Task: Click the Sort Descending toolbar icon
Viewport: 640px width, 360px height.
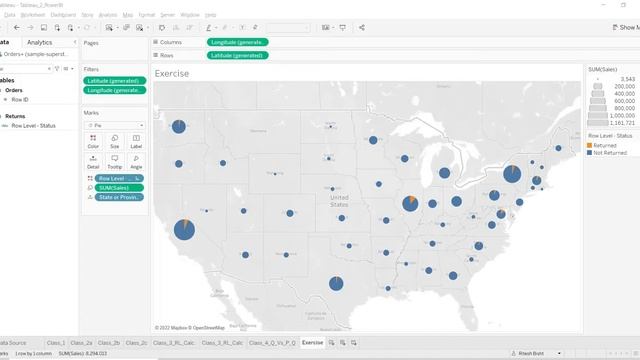Action: [x=189, y=28]
